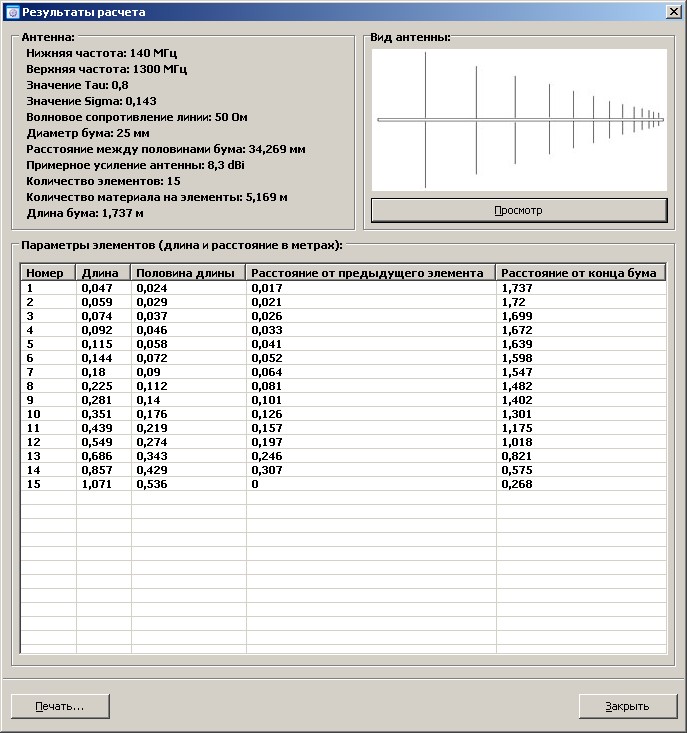
Task: Click the Длина бума: 1,737 м line
Action: tap(85, 213)
